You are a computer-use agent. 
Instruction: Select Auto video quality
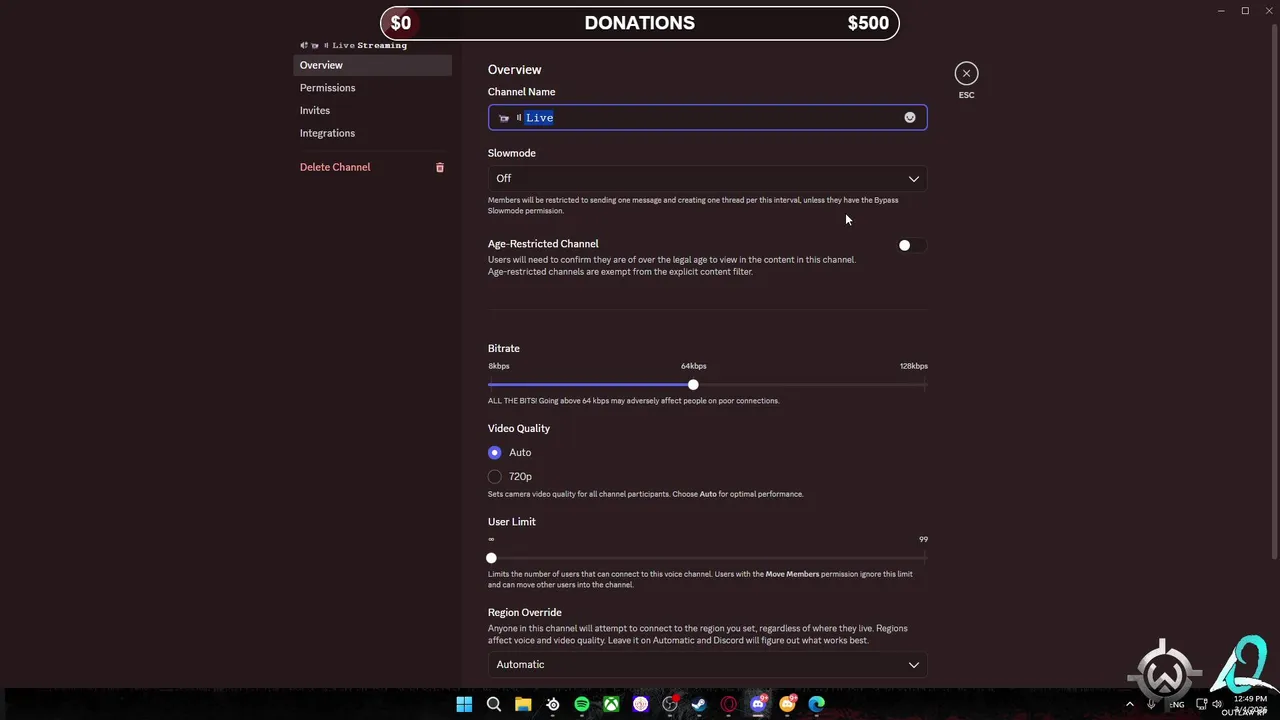pyautogui.click(x=495, y=452)
